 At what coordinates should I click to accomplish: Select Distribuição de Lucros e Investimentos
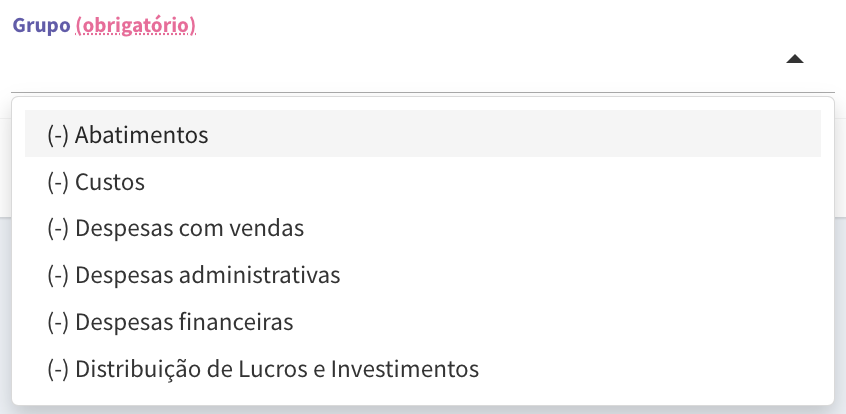pyautogui.click(x=423, y=369)
